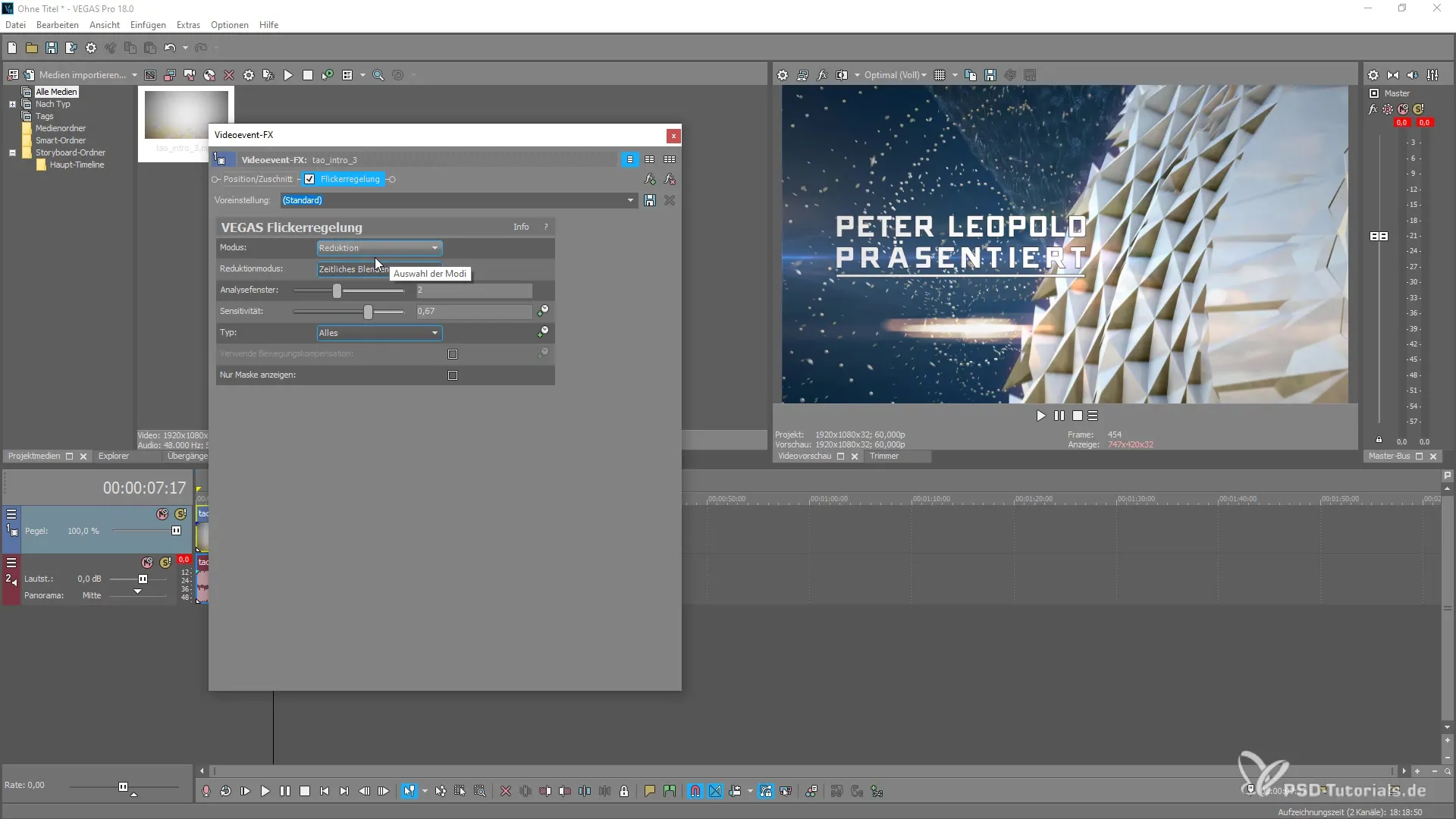Toggle Typ keyframe animation icon
The image size is (1456, 819).
[543, 332]
